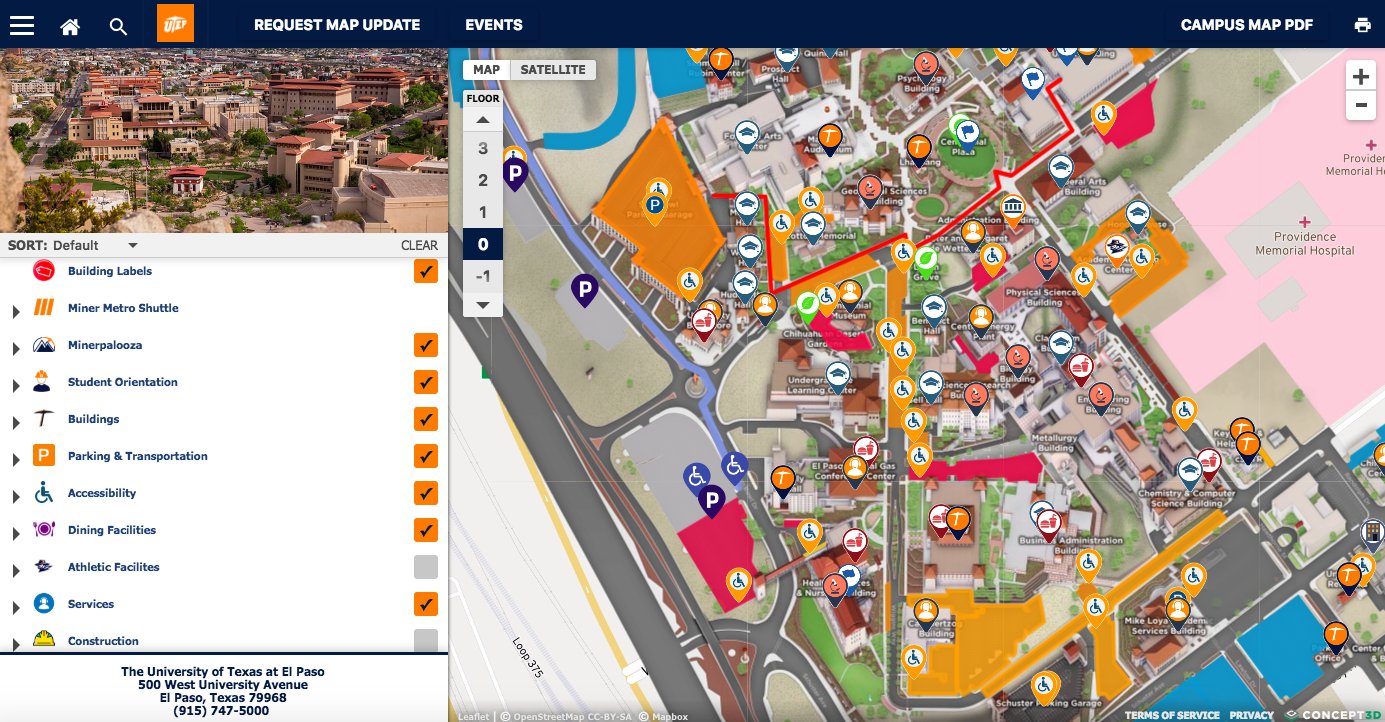This screenshot has height=722, width=1385.
Task: Uncheck the Services checkbox
Action: (x=426, y=604)
